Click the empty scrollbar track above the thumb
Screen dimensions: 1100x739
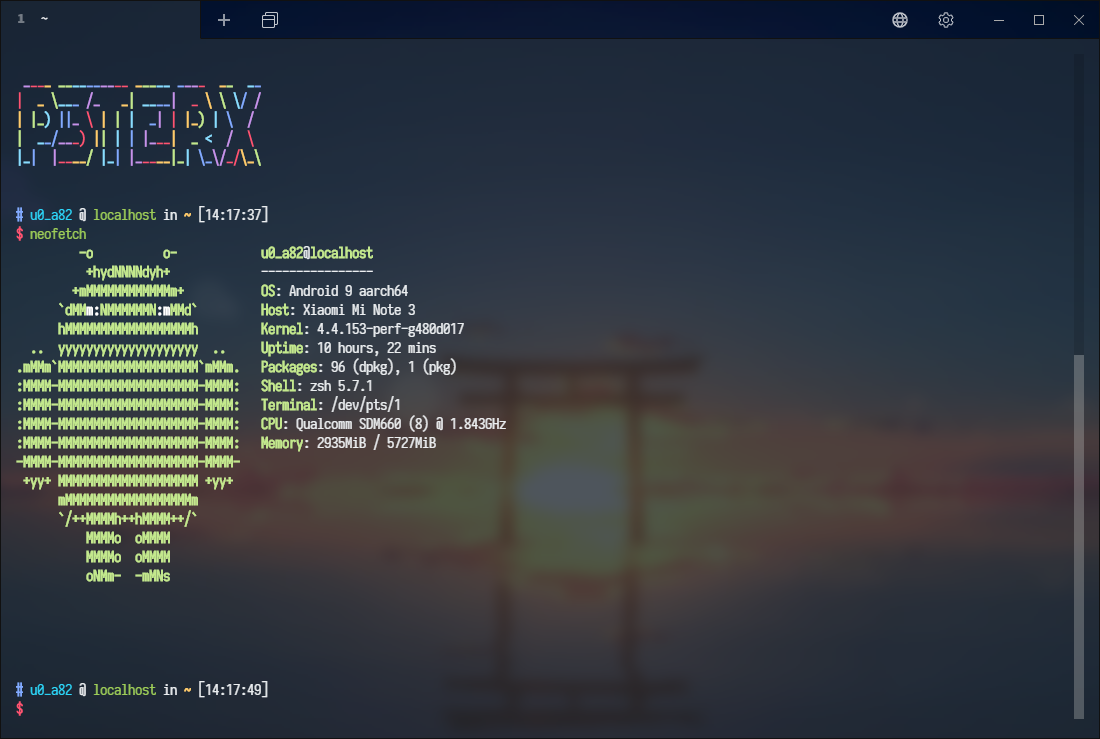[1079, 200]
